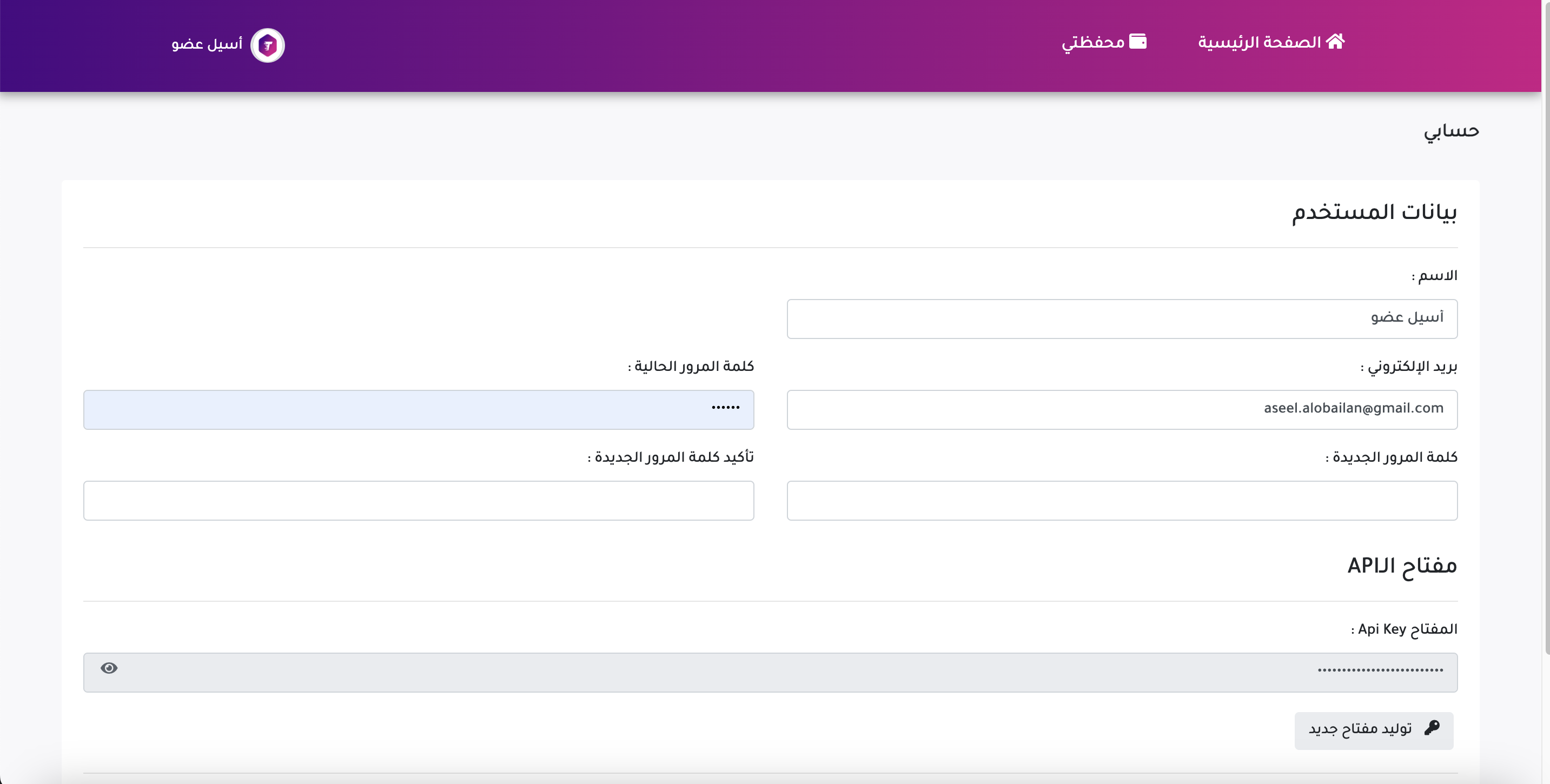
Task: Open محفظتي wallet menu item
Action: click(1092, 43)
